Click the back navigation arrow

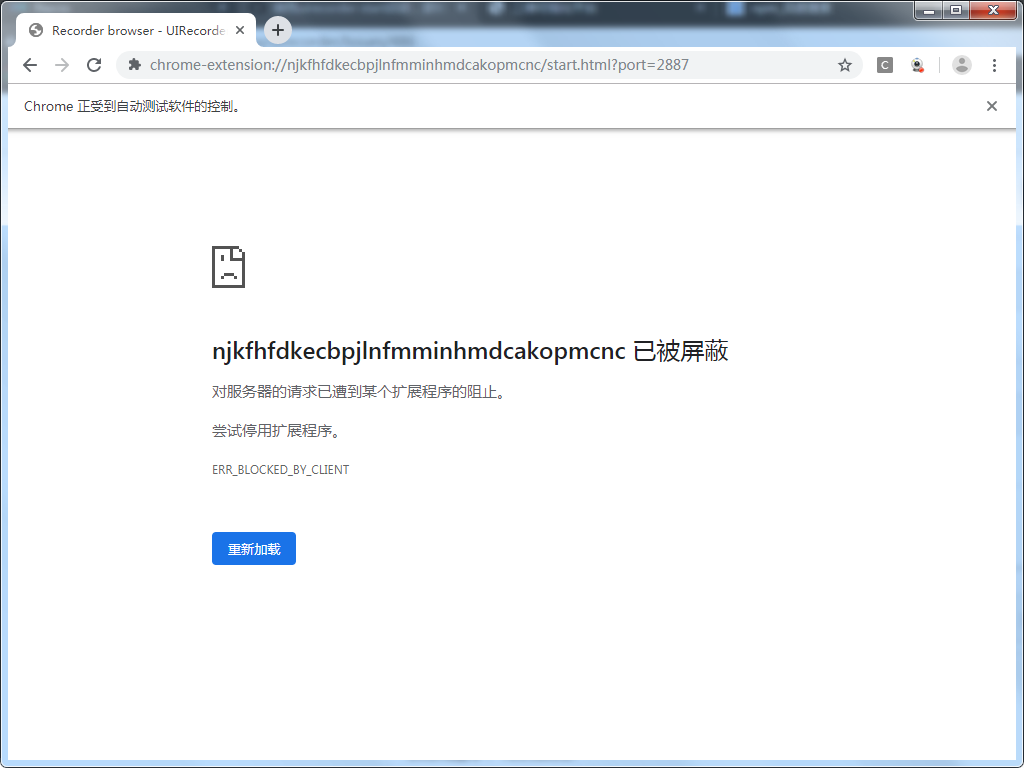click(x=29, y=64)
